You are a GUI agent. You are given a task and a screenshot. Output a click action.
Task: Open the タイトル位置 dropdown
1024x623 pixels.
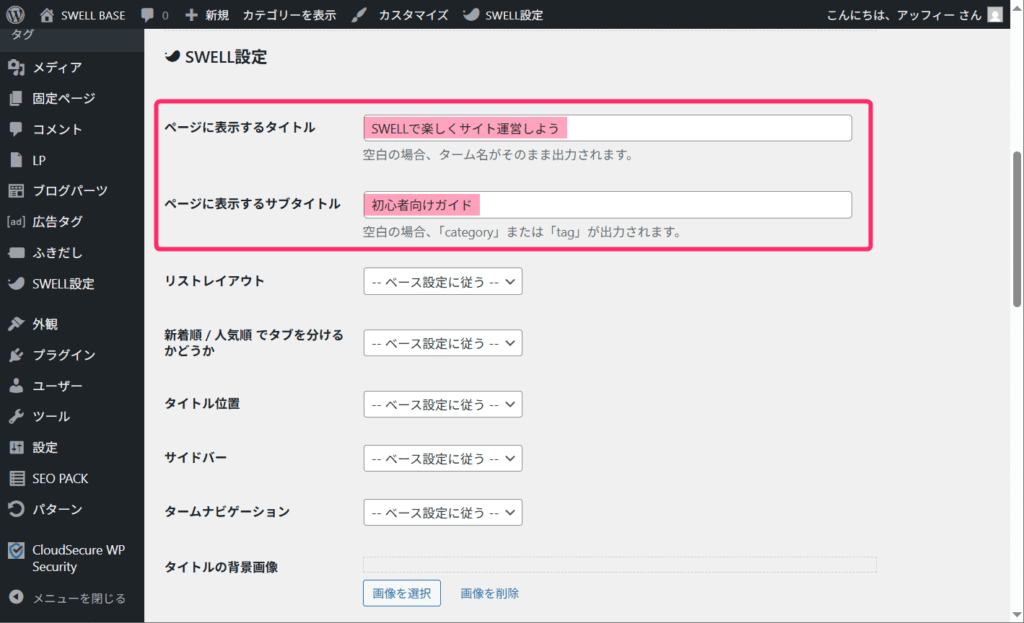[443, 404]
